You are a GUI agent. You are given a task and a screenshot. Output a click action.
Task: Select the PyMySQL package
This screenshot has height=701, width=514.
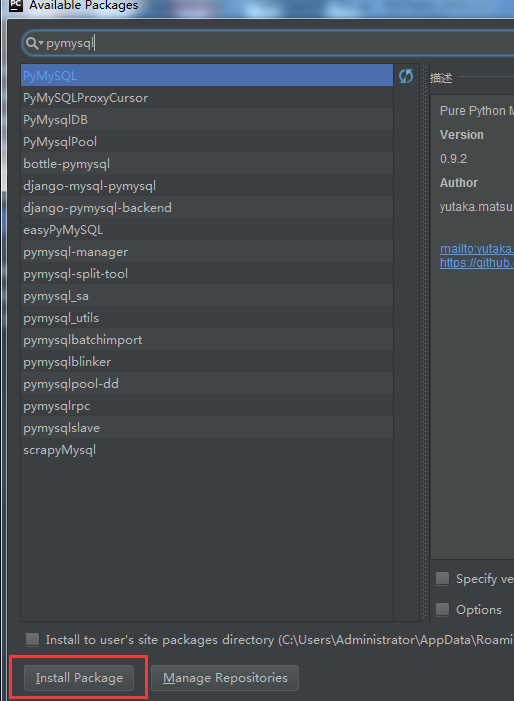click(x=207, y=76)
